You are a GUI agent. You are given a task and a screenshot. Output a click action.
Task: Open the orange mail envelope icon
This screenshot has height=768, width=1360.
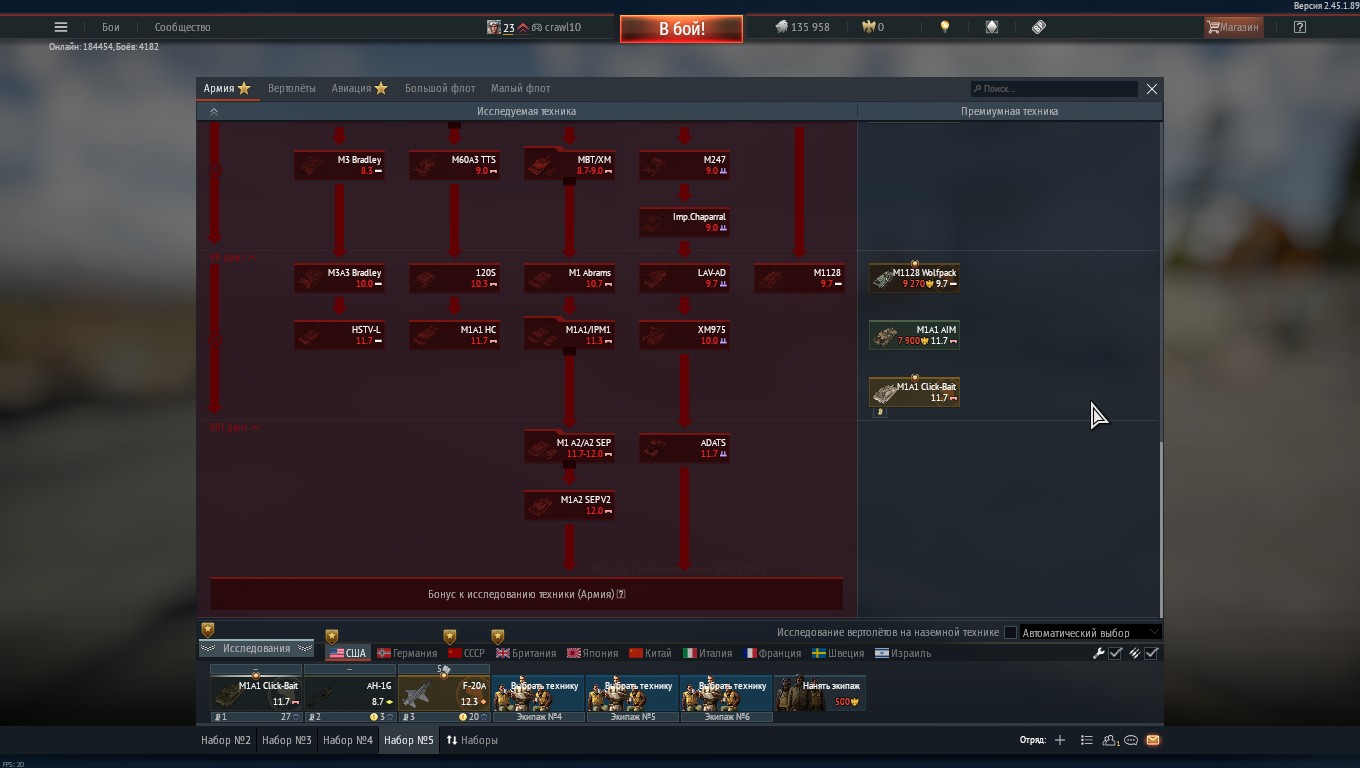(1152, 740)
